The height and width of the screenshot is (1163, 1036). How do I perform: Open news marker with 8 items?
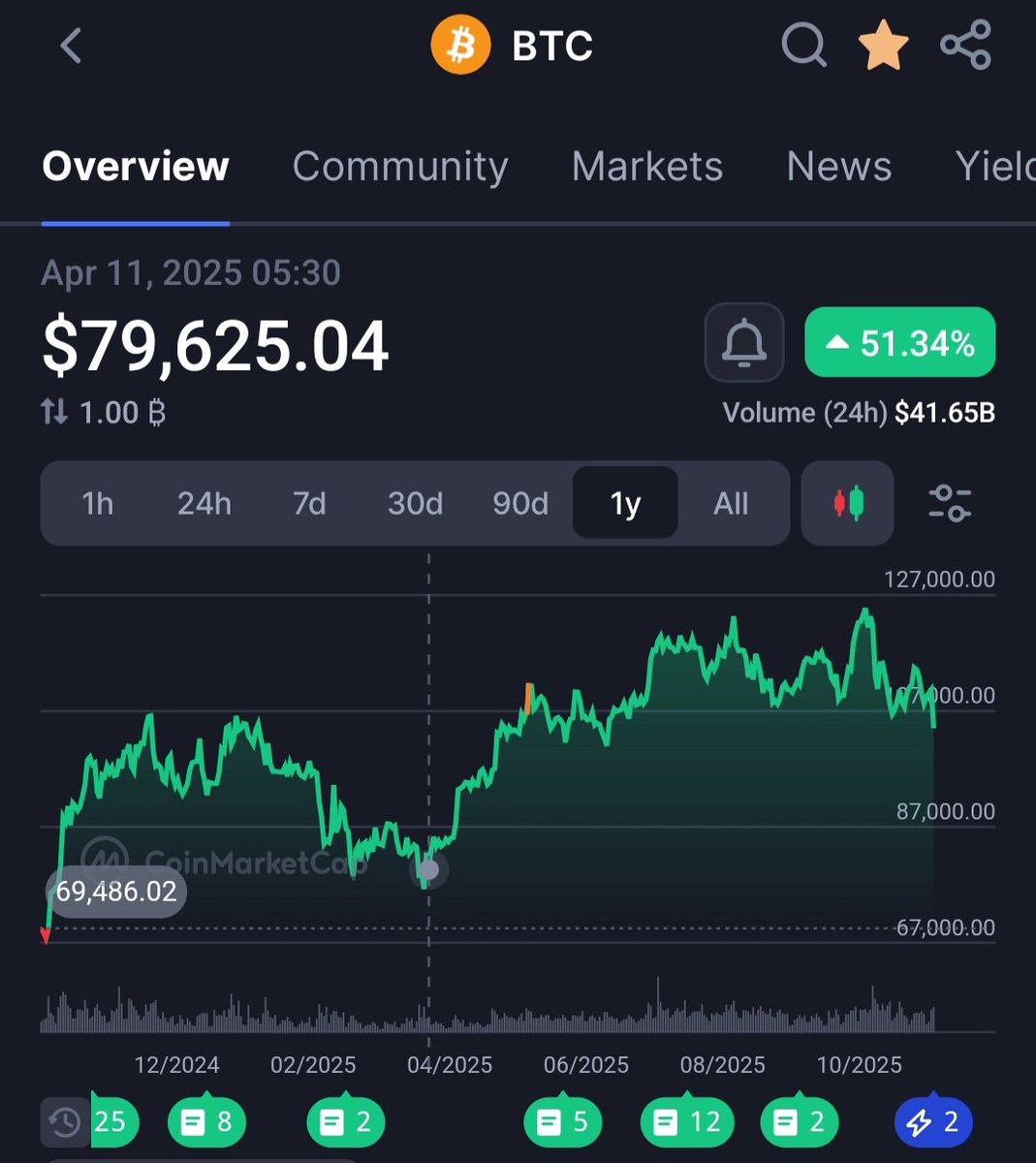(206, 1122)
